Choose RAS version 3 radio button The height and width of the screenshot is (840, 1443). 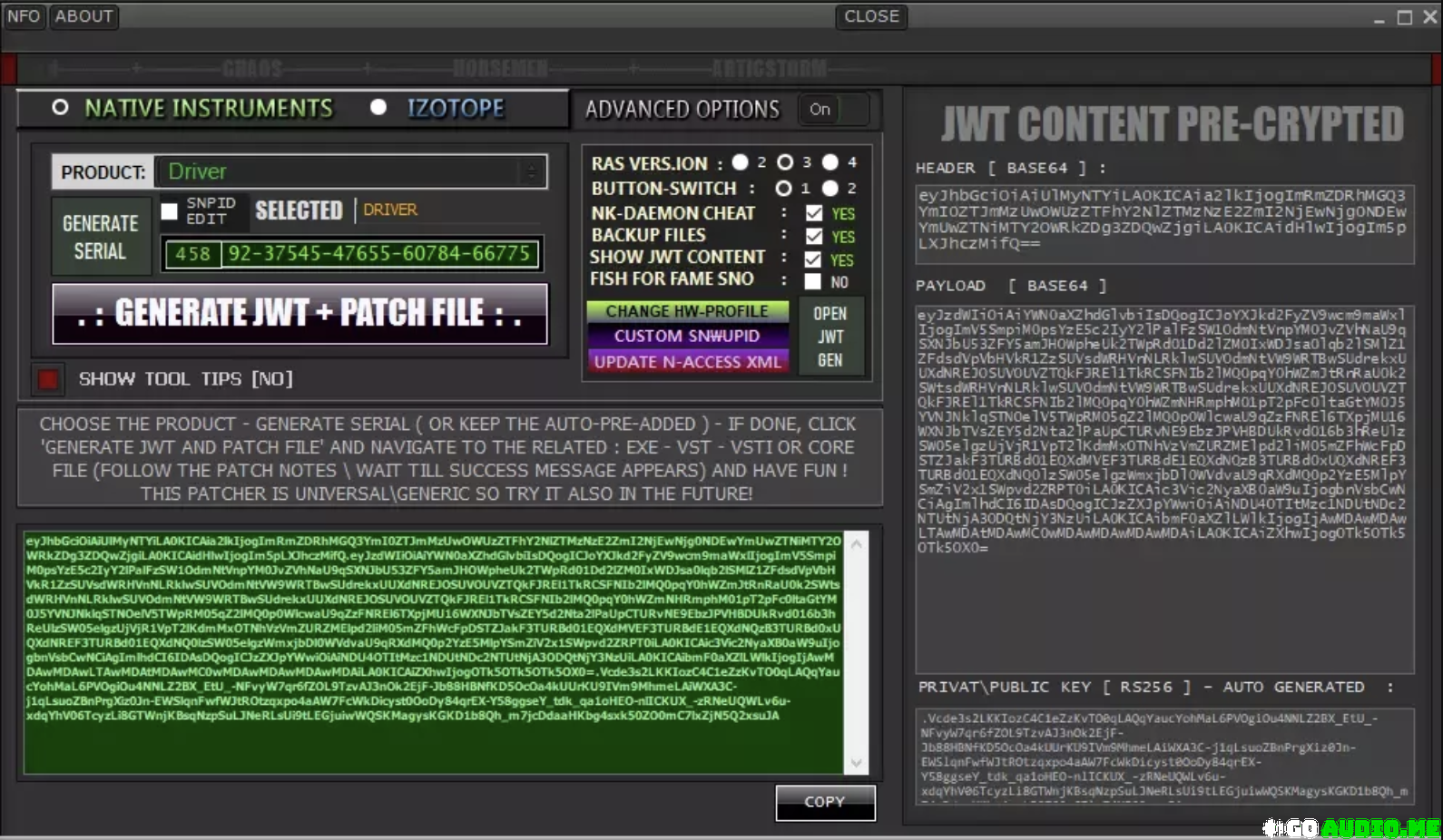click(x=785, y=162)
